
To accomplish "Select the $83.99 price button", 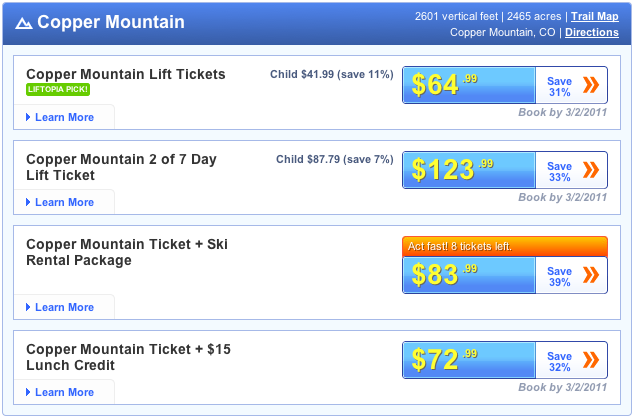I will (x=469, y=275).
